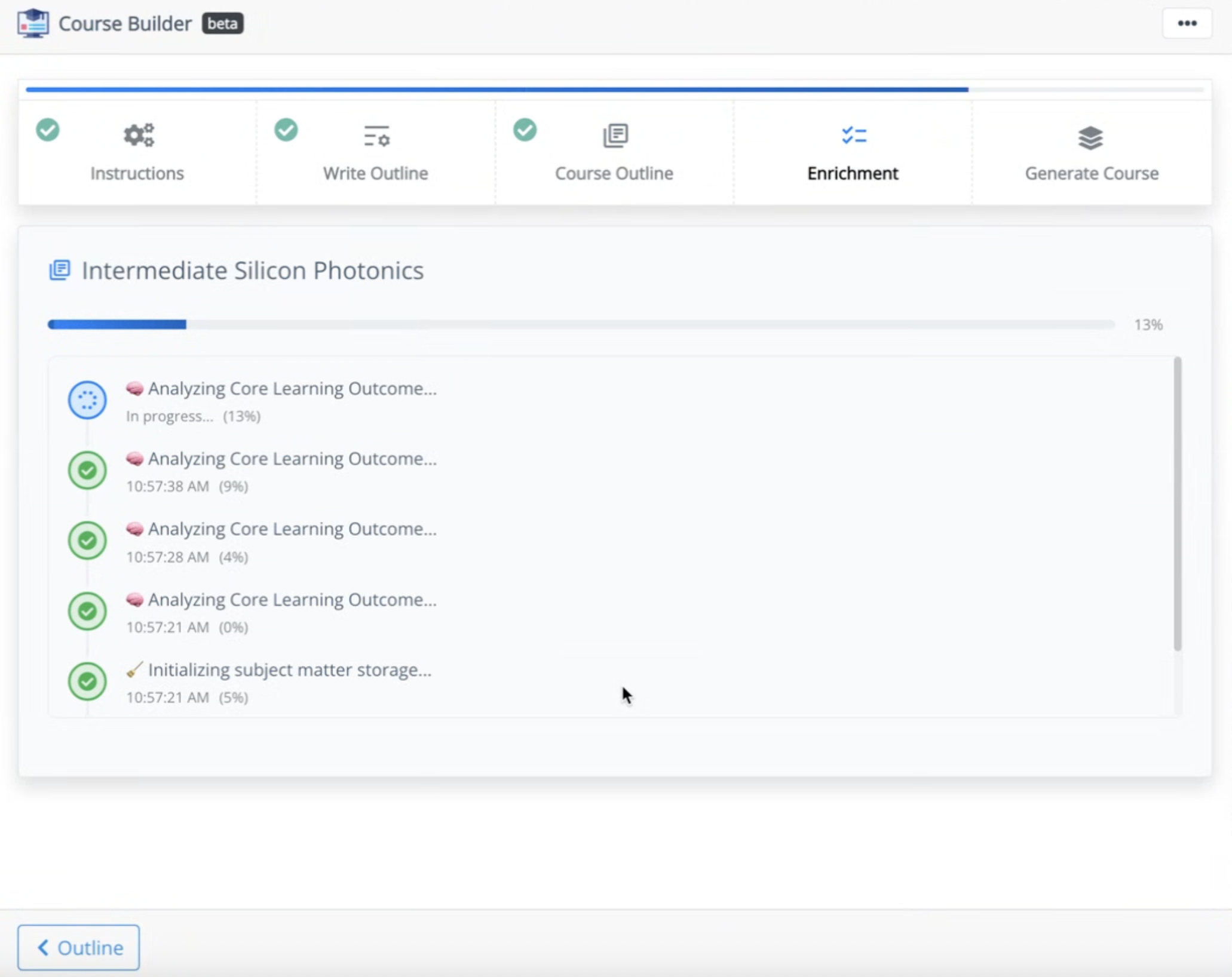Viewport: 1232px width, 977px height.
Task: Click green check on Course Outline step
Action: click(x=525, y=130)
